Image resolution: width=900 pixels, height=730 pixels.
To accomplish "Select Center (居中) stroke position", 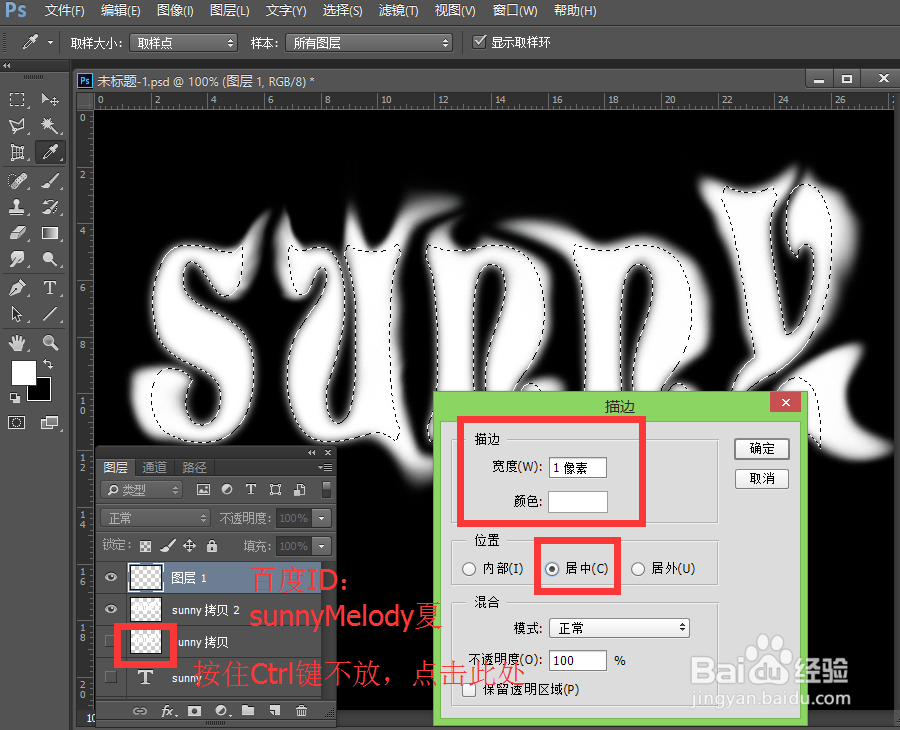I will tap(552, 569).
